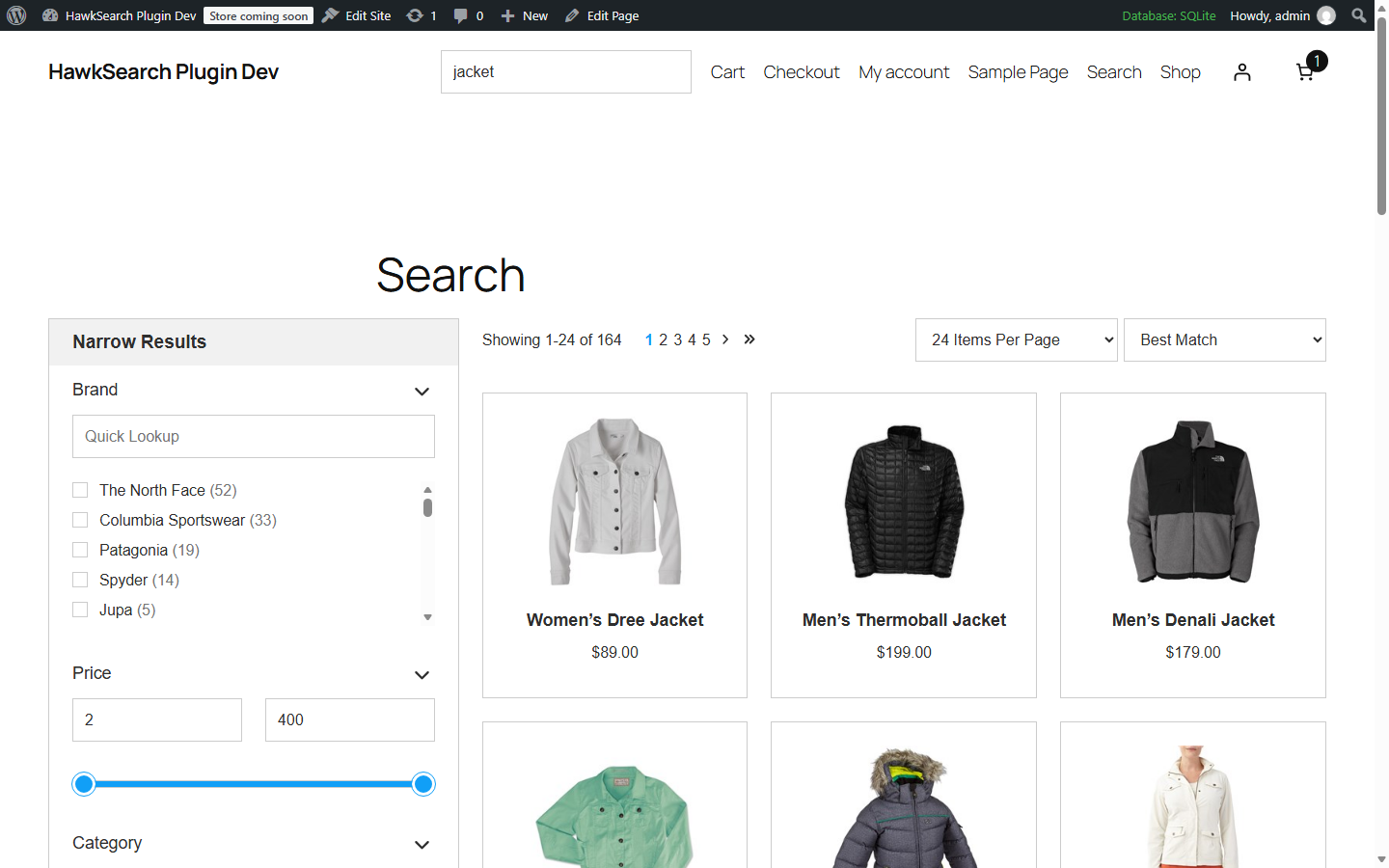This screenshot has width=1389, height=868.
Task: Go to next results page arrow
Action: (725, 339)
